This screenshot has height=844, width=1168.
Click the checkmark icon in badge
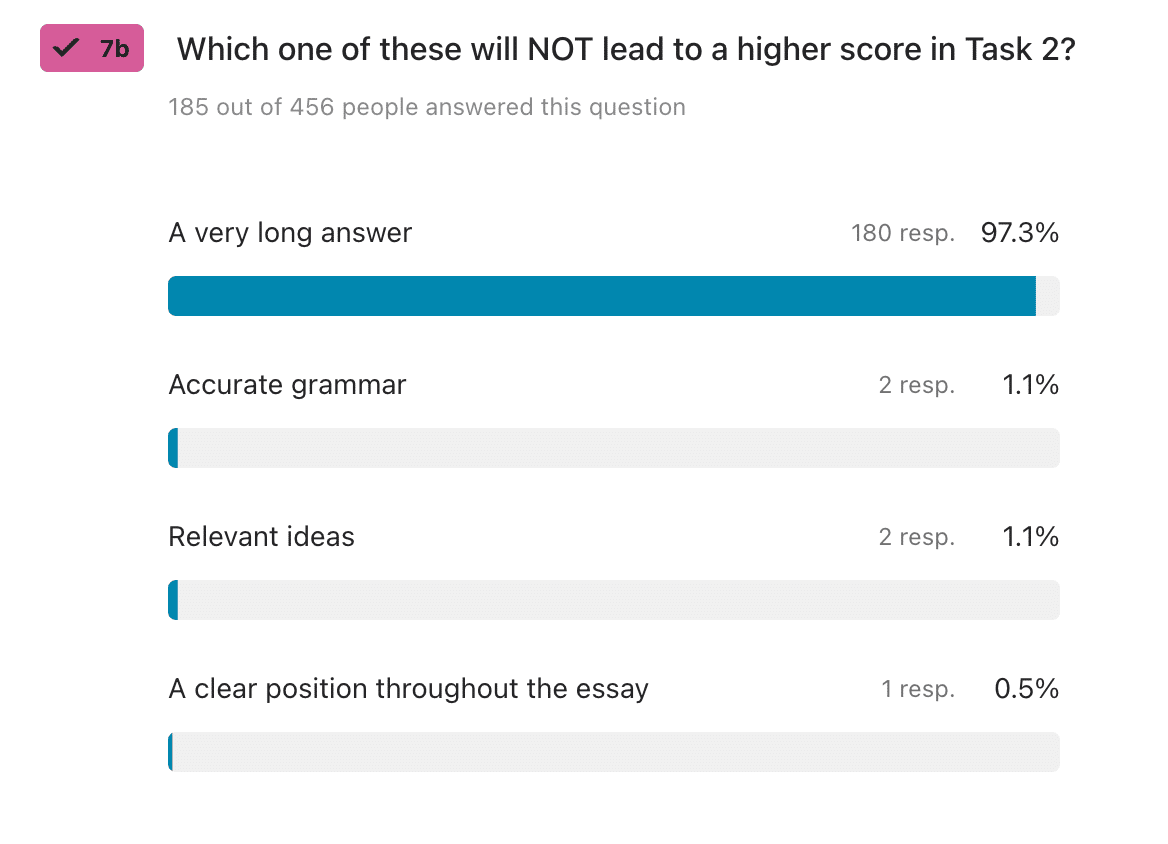click(x=66, y=48)
